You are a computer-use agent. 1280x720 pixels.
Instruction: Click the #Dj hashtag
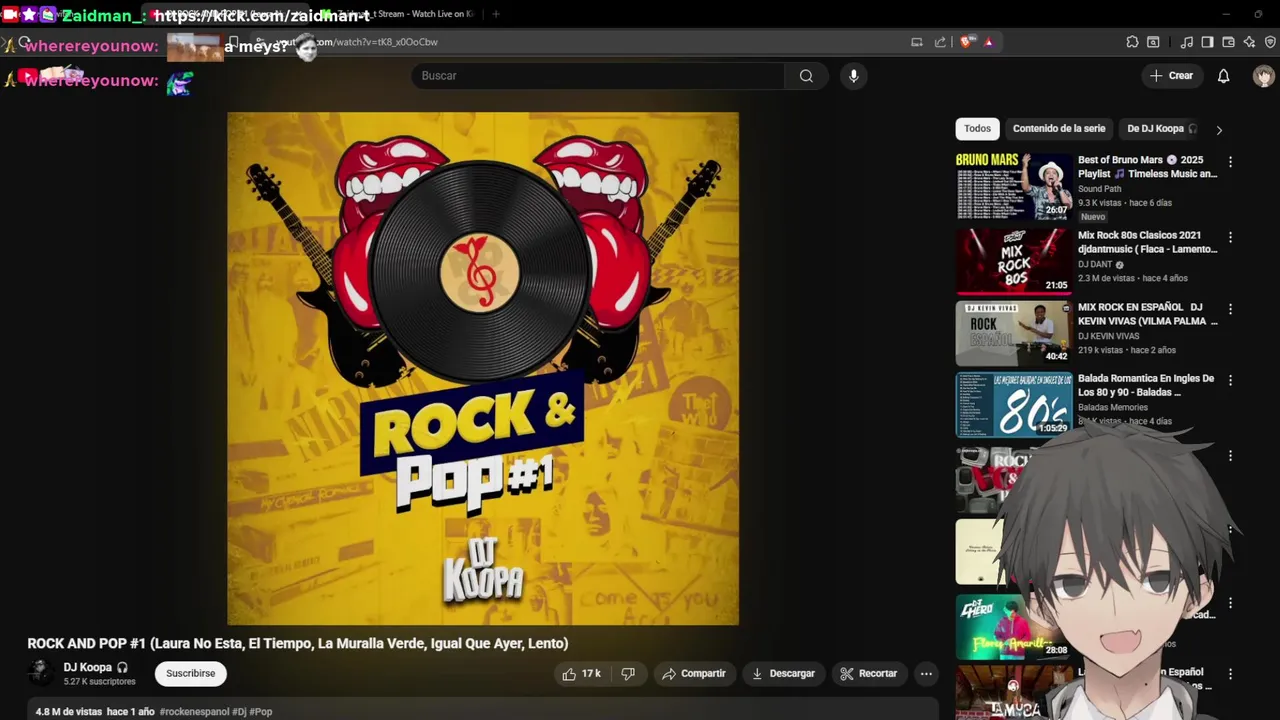point(238,712)
